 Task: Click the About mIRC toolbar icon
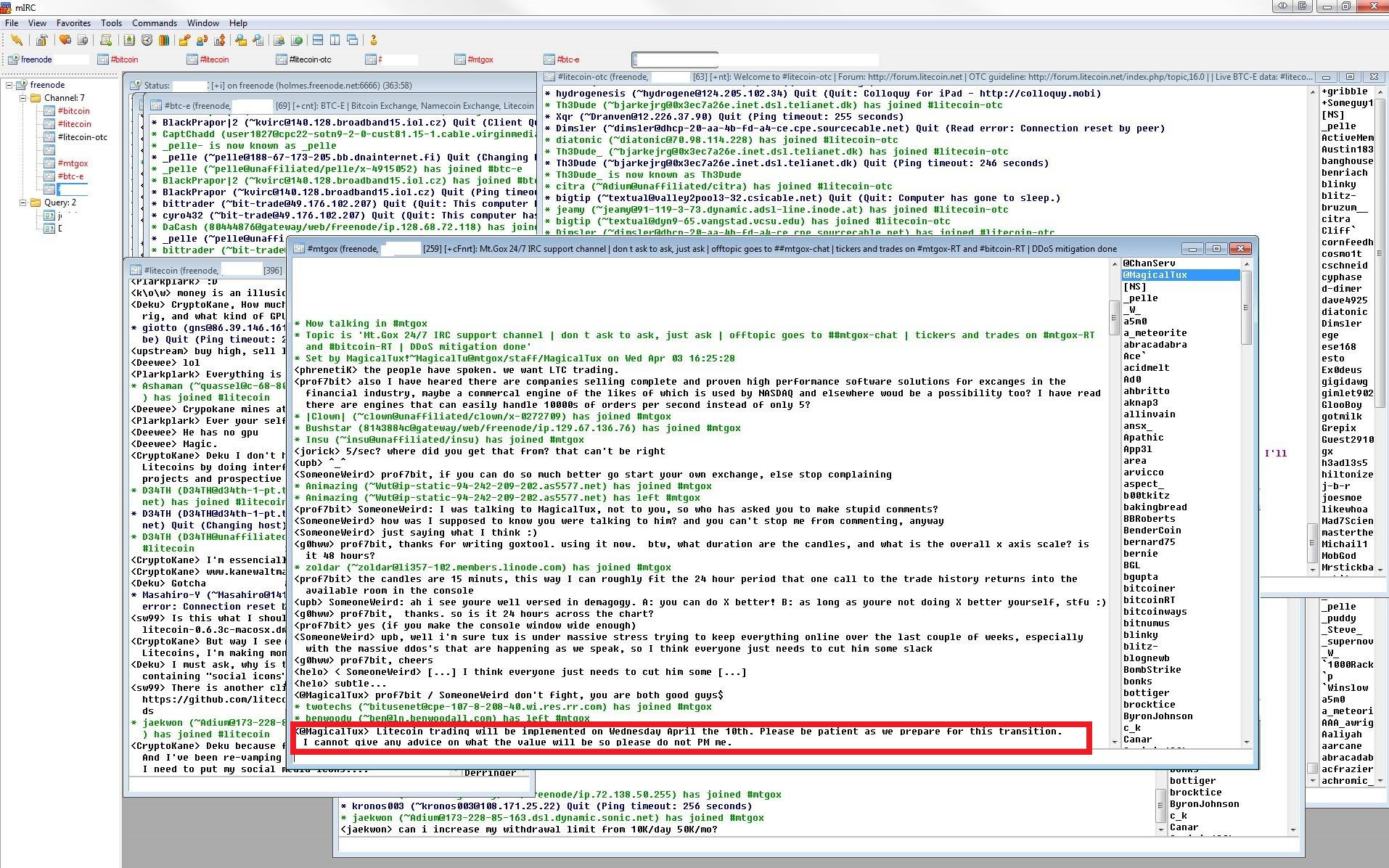tap(374, 41)
